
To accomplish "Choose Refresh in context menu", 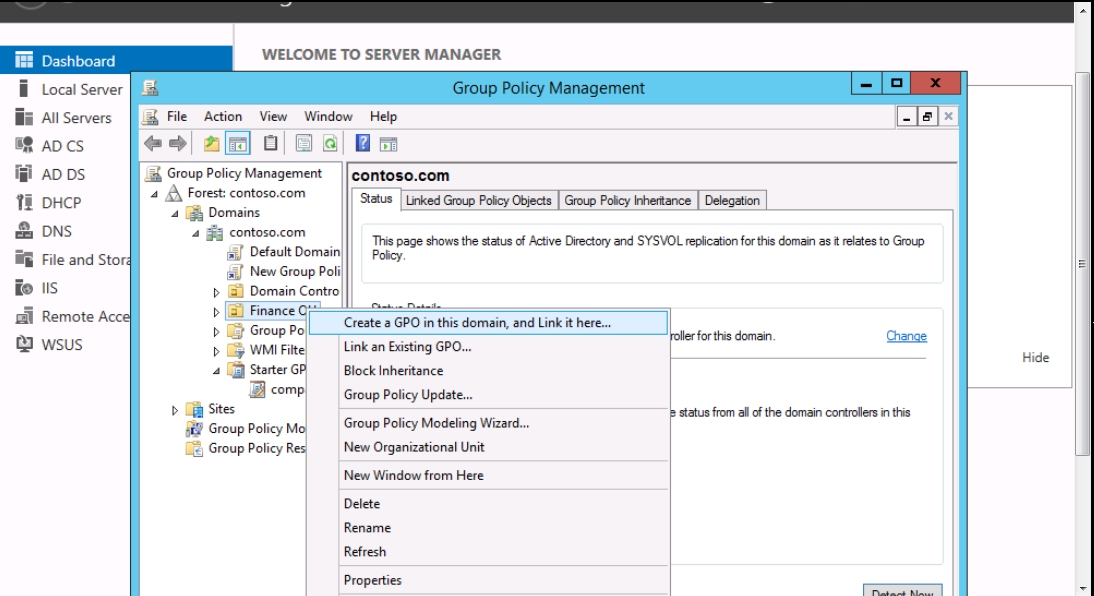I will tap(488, 552).
